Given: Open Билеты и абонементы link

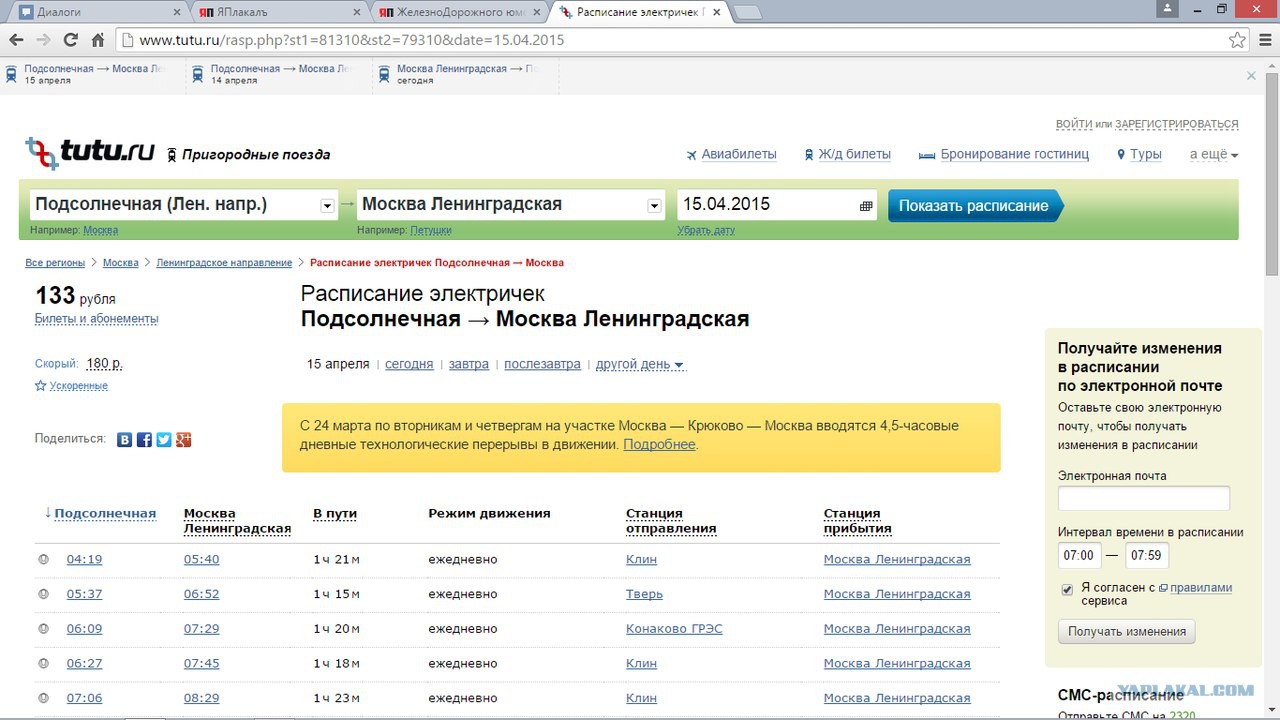Looking at the screenshot, I should click(x=96, y=319).
